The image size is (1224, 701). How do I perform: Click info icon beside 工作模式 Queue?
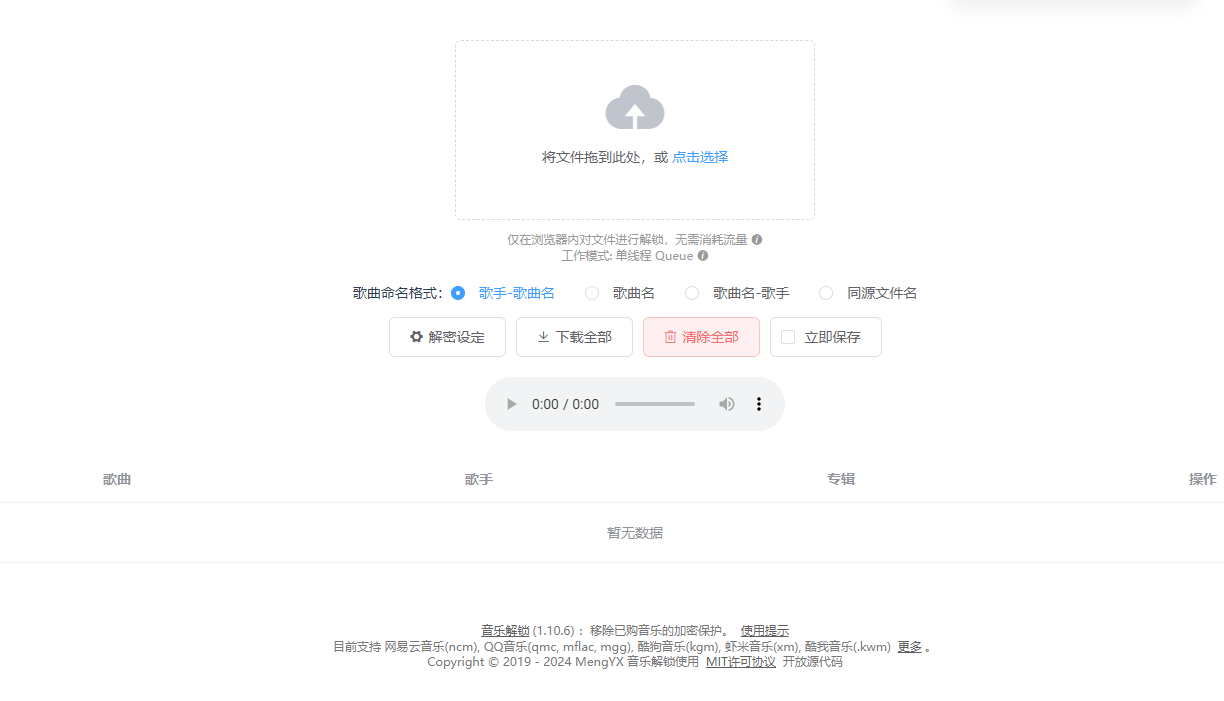point(703,256)
